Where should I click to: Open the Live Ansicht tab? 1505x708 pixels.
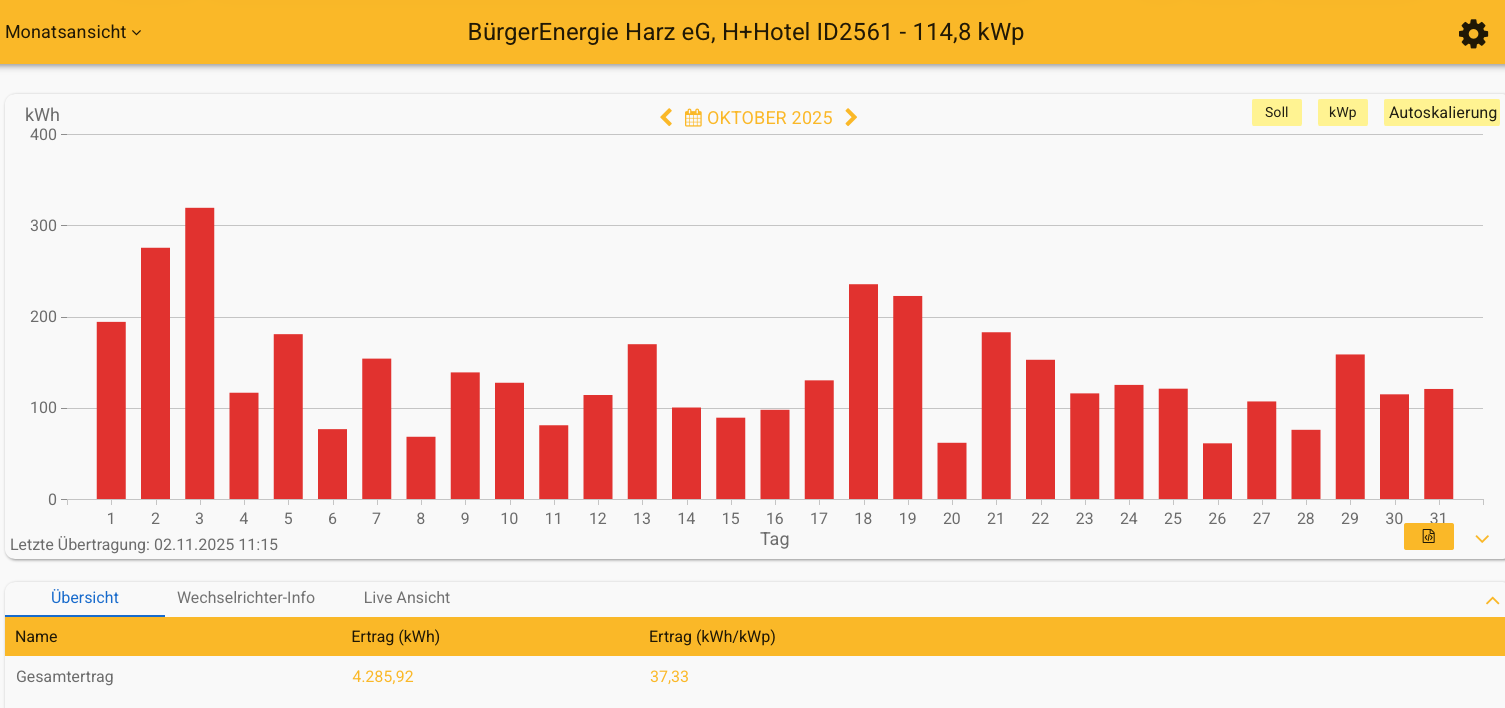coord(406,597)
